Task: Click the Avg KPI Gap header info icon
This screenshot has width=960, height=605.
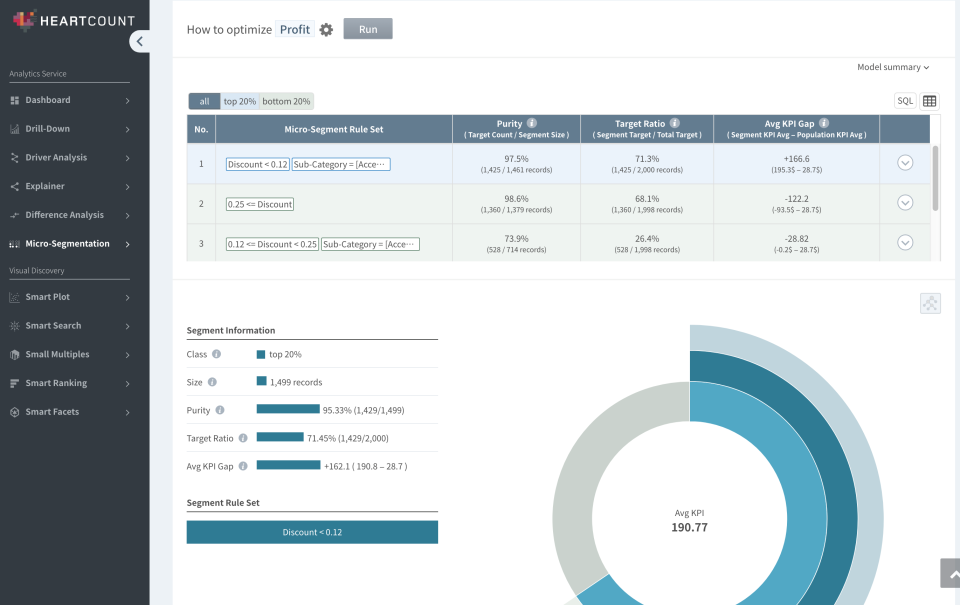Action: pos(824,123)
